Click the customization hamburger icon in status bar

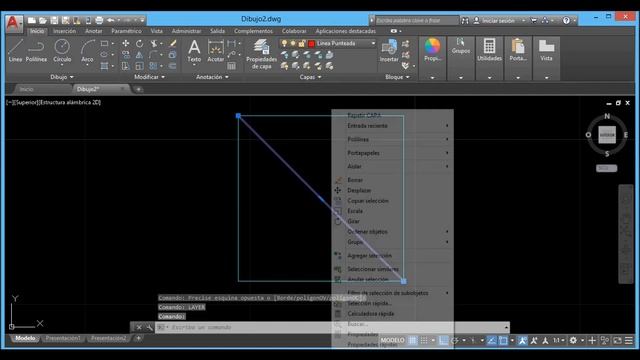coord(629,340)
